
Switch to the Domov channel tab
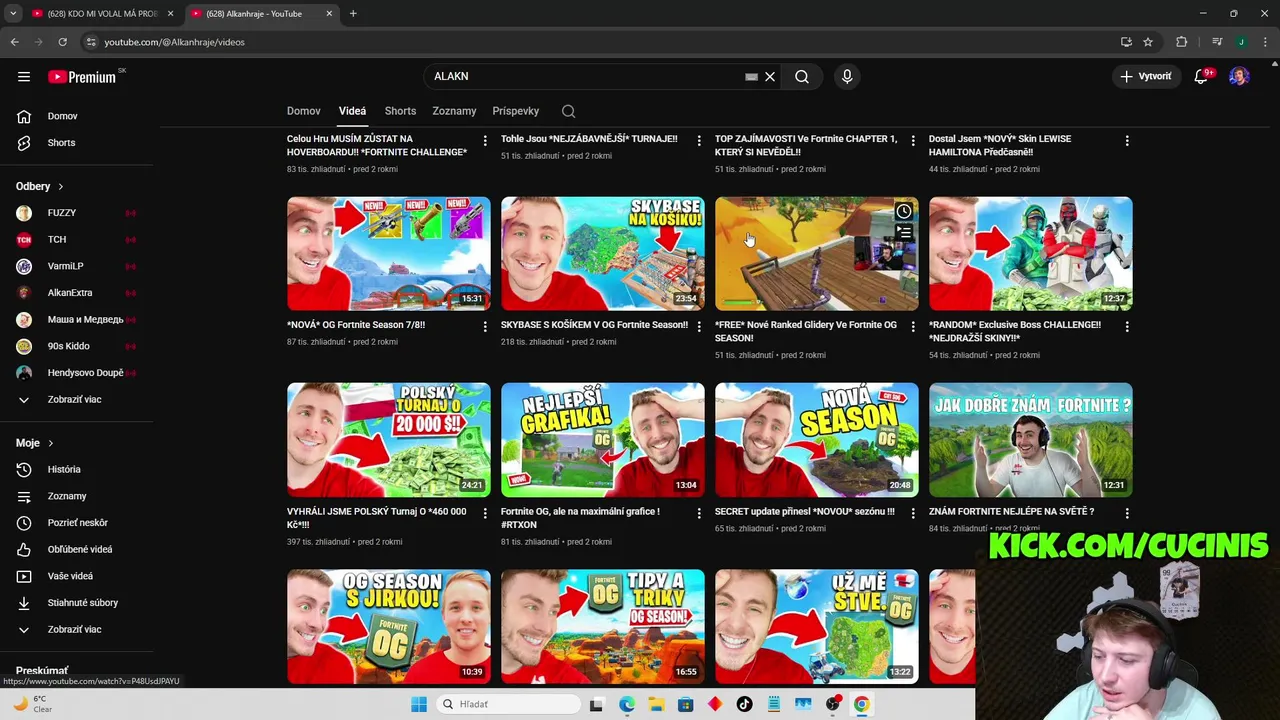point(303,111)
